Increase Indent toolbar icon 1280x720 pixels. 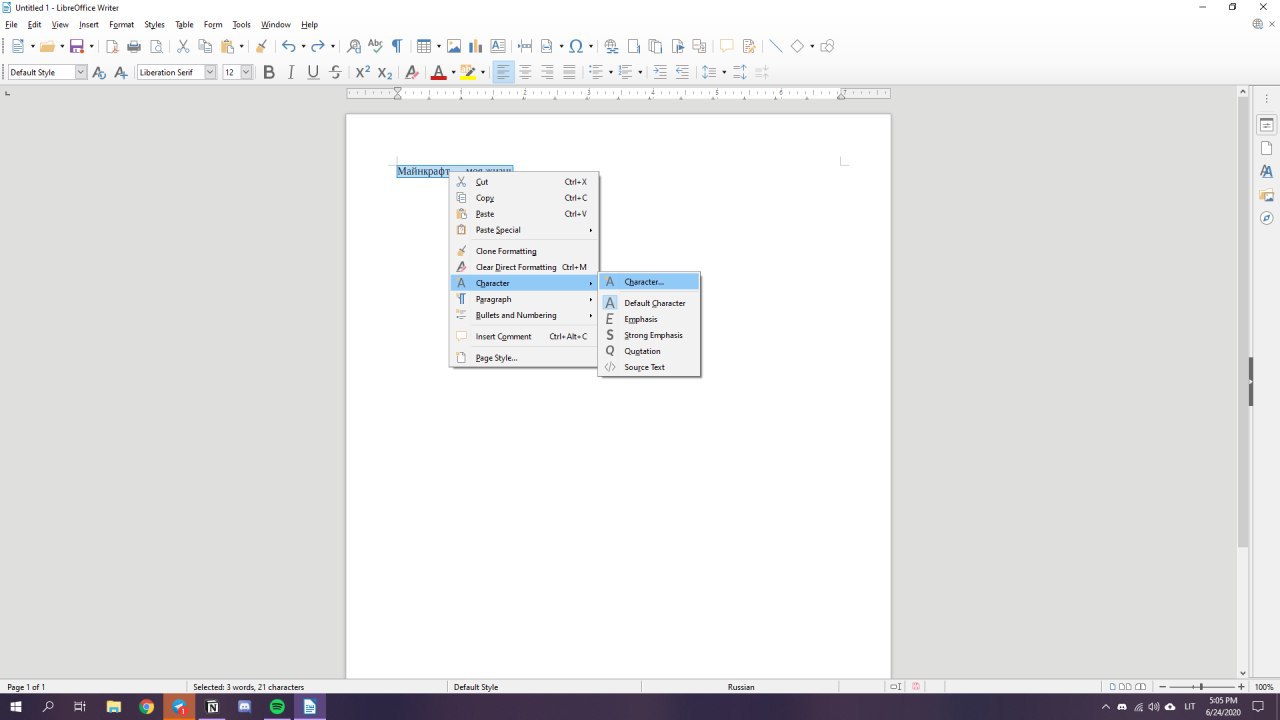(660, 72)
